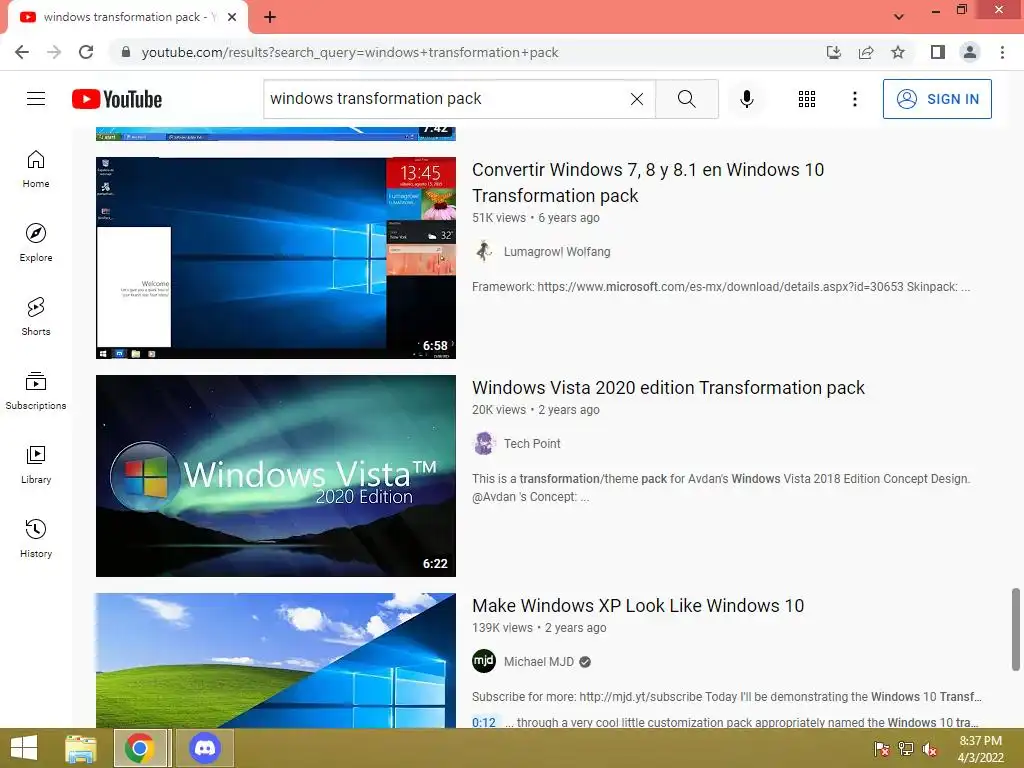Click the Avdan's Windows Vista description snippet
Screen dimensions: 1024x768
click(x=721, y=487)
